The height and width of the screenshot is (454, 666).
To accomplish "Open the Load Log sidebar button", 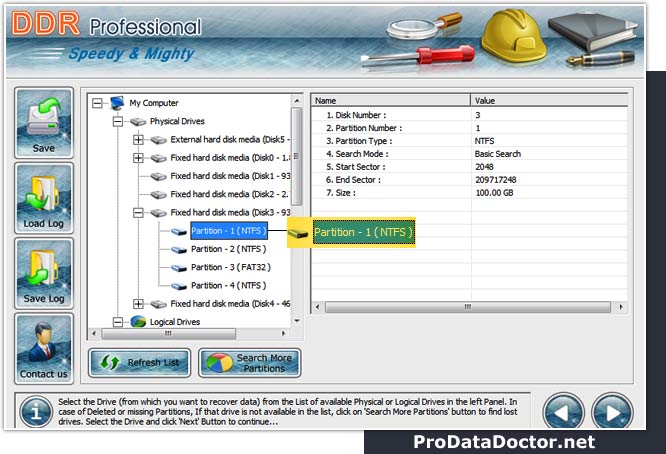I will click(x=44, y=198).
